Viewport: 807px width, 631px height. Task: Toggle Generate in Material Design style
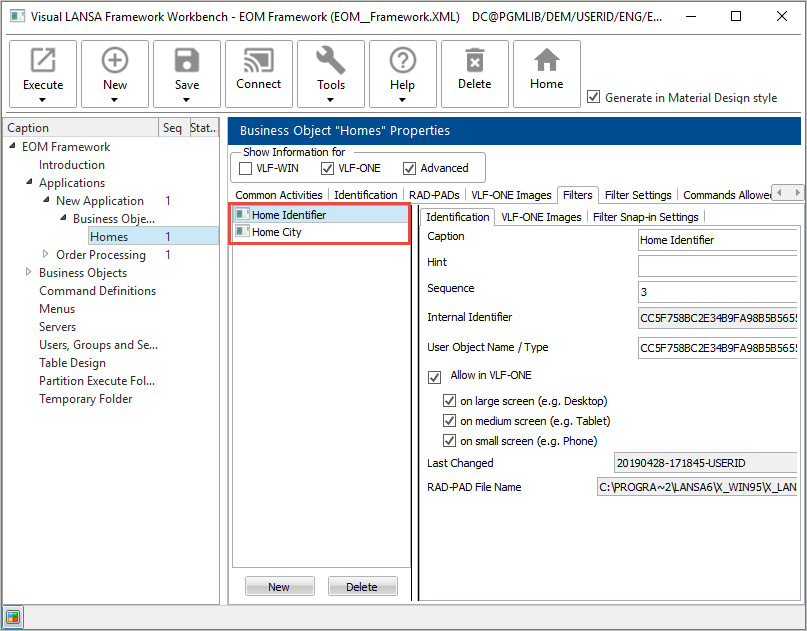[x=594, y=97]
